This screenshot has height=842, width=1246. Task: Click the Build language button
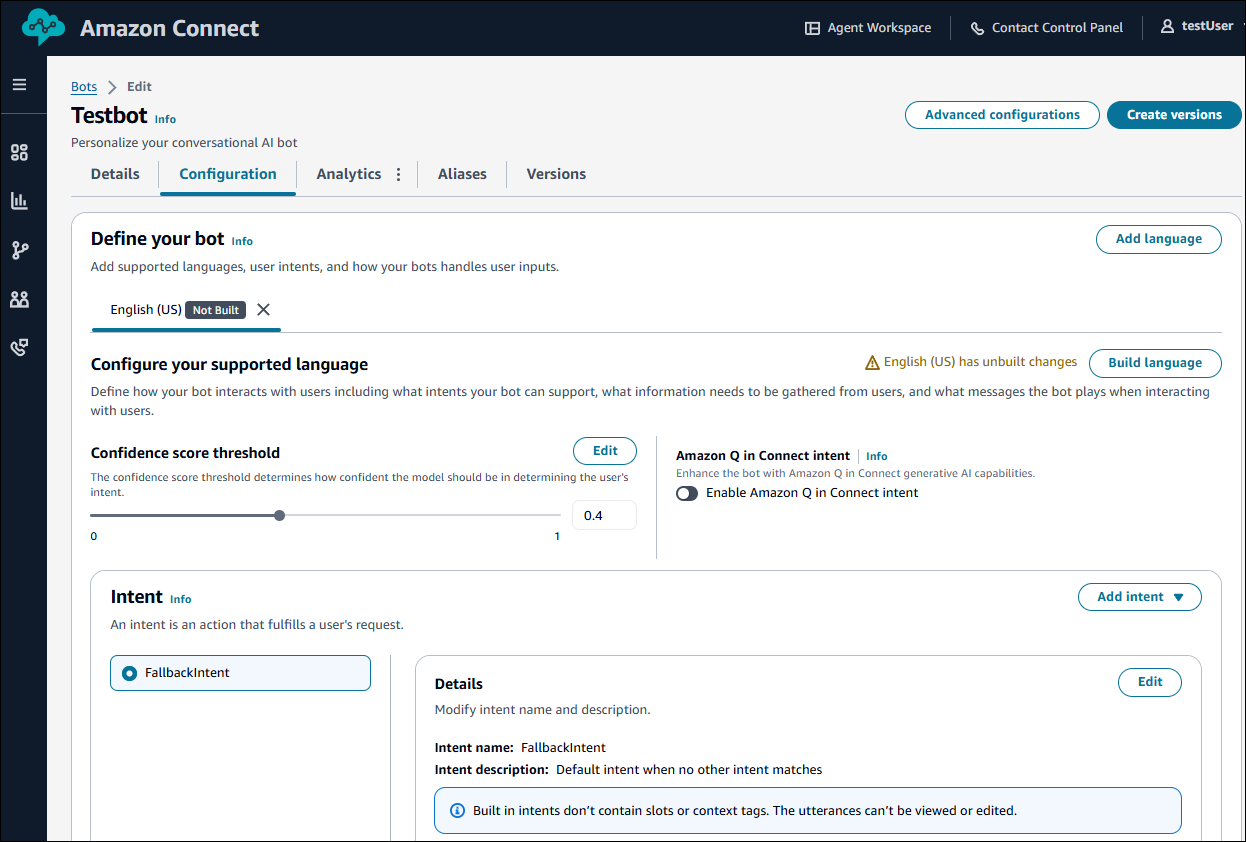[1154, 363]
